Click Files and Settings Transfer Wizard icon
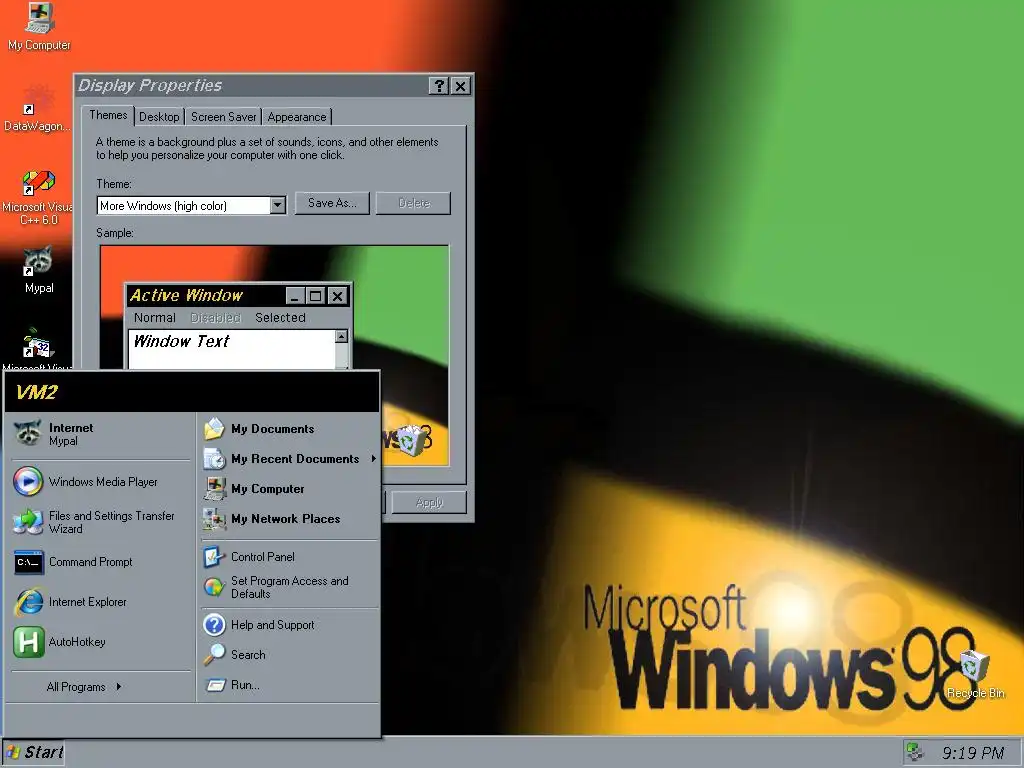 (28, 521)
